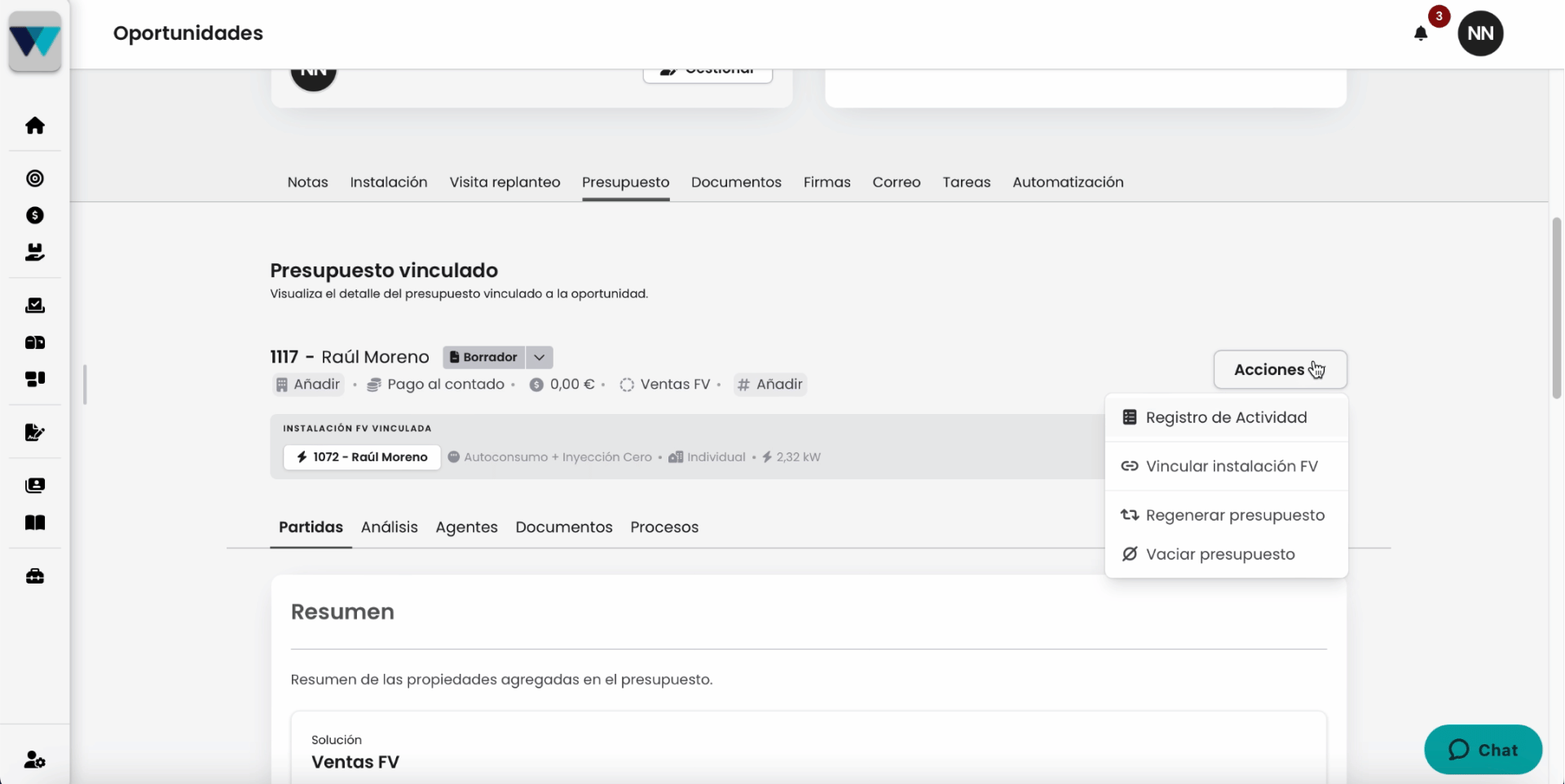
Task: Open the dashboard blocks icon in sidebar
Action: tap(35, 379)
